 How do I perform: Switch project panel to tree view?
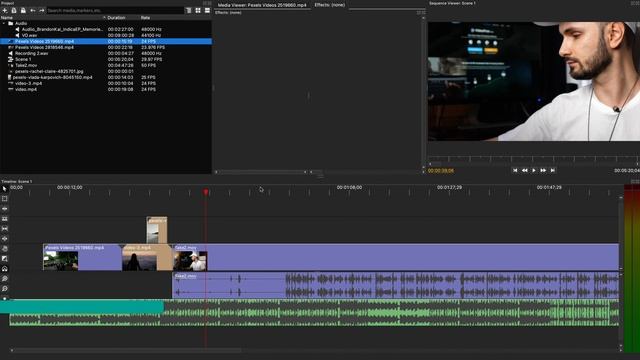(188, 10)
